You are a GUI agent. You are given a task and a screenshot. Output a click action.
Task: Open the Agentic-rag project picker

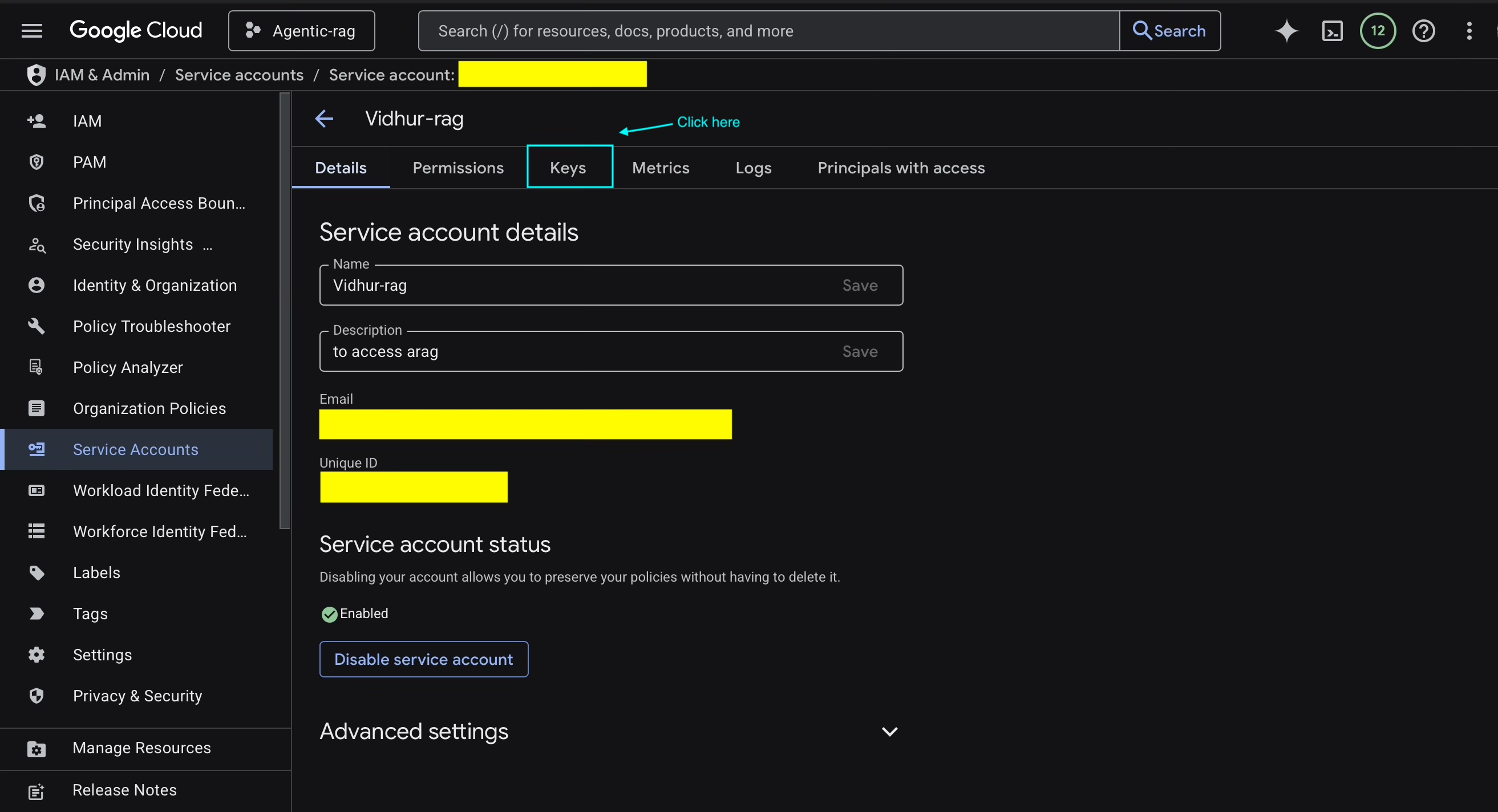(301, 30)
